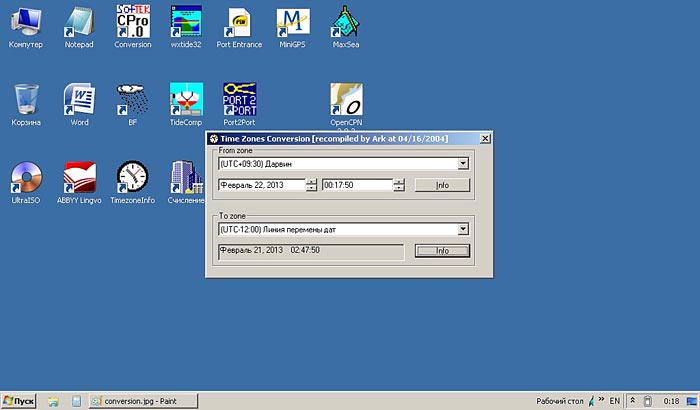Open the Пуск start menu
This screenshot has height=410, width=700.
click(19, 401)
